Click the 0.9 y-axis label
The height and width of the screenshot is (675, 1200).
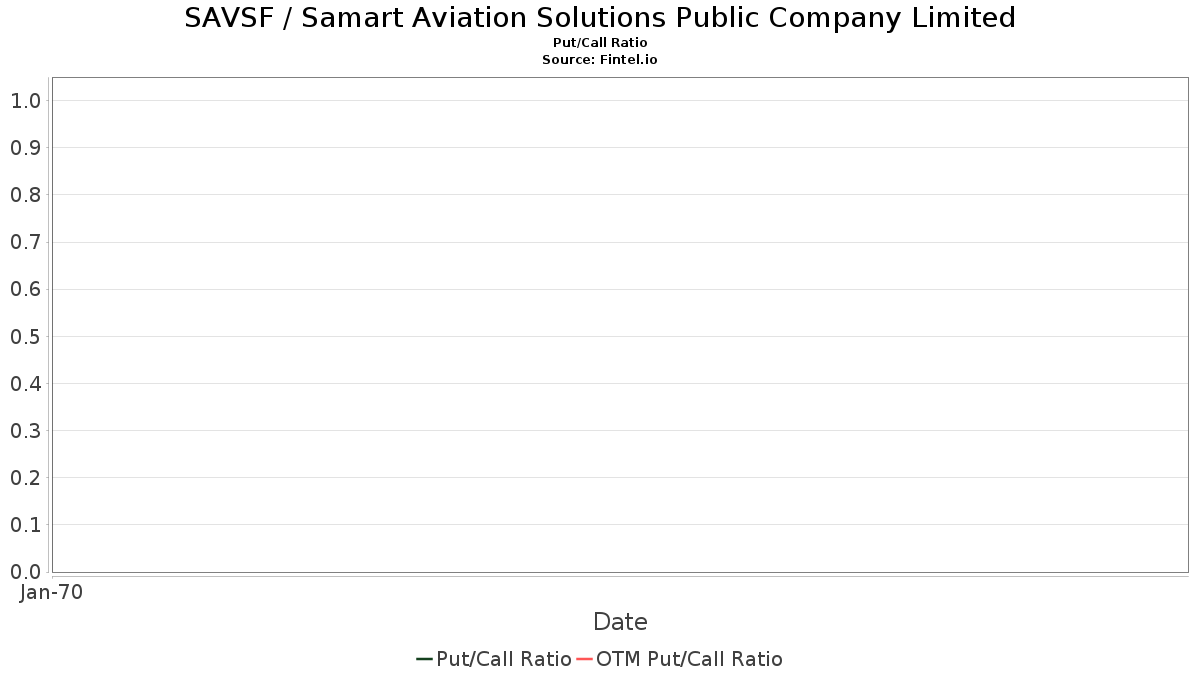(25, 148)
